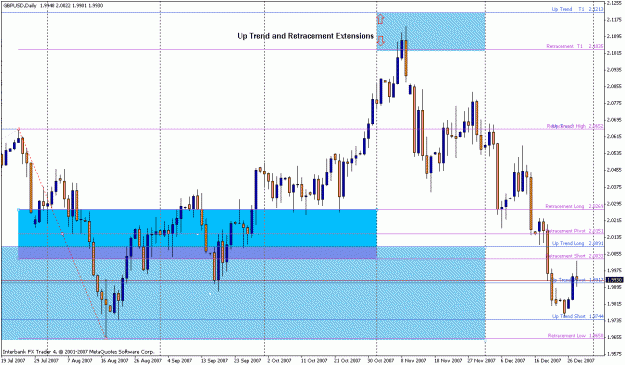625x365 pixels.
Task: Click the '11 Oct 2007' date label
Action: [x=313, y=360]
